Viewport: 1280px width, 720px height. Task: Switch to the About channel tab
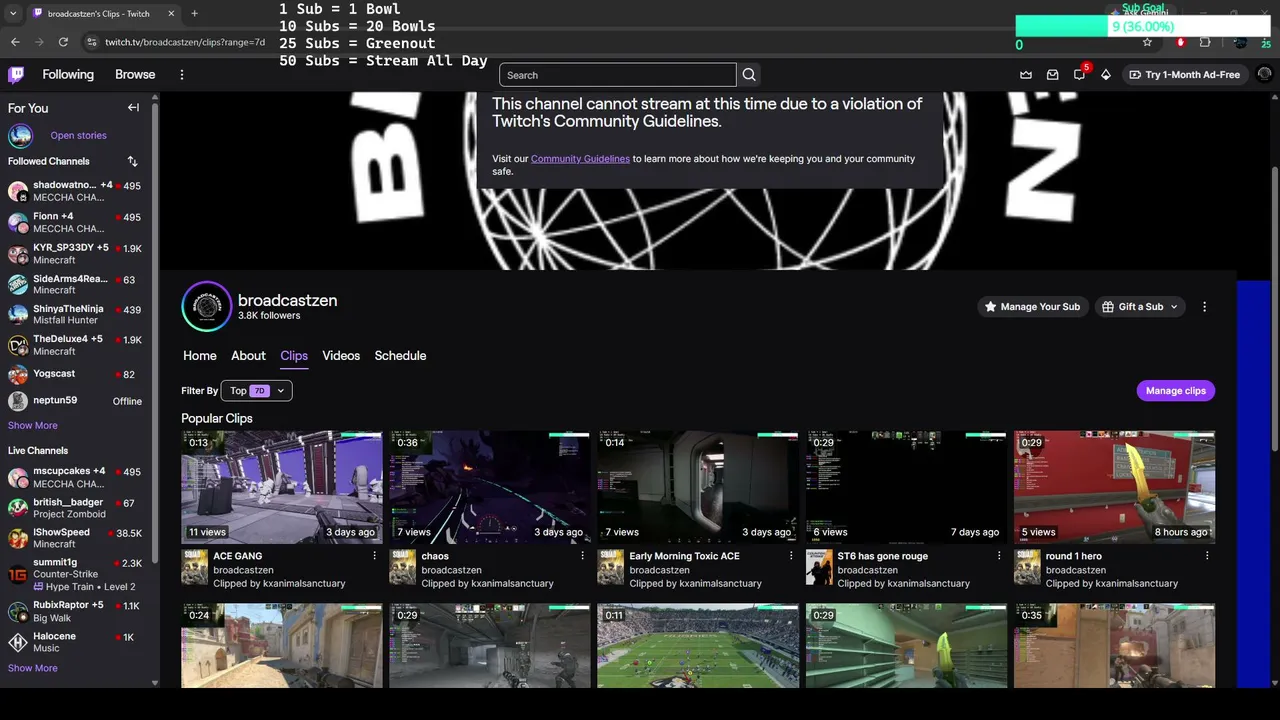coord(248,356)
